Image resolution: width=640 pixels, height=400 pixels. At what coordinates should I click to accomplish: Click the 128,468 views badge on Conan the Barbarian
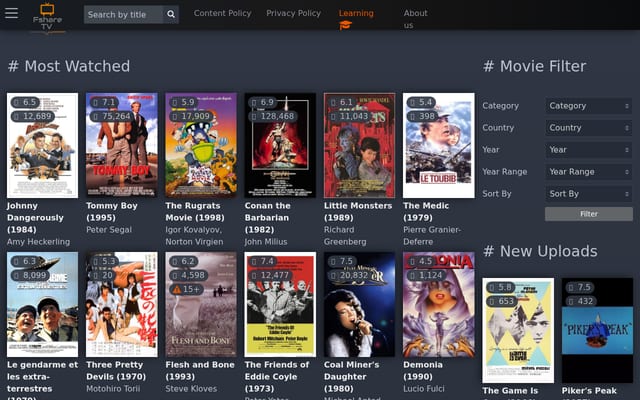273,116
